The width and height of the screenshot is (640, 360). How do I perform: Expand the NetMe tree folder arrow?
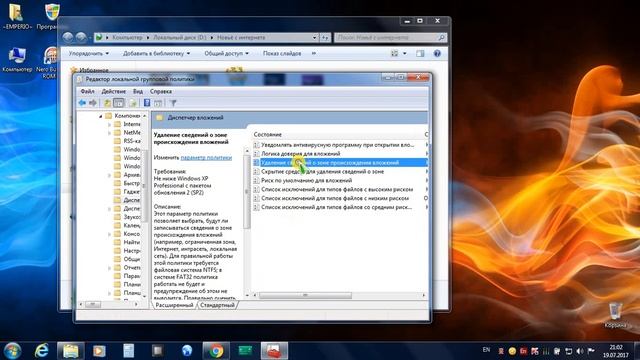click(109, 133)
